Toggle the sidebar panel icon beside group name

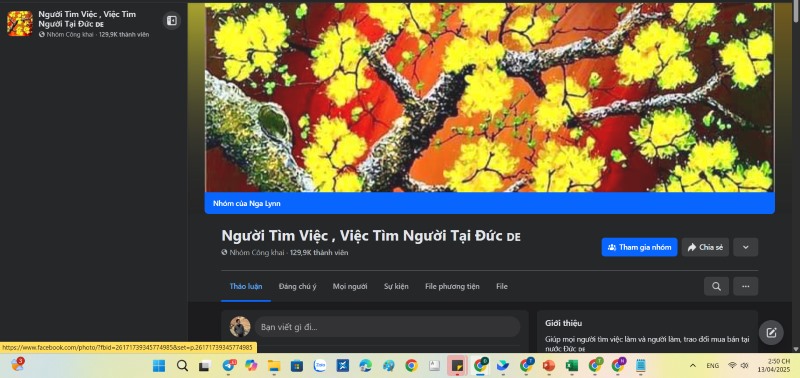pos(172,20)
